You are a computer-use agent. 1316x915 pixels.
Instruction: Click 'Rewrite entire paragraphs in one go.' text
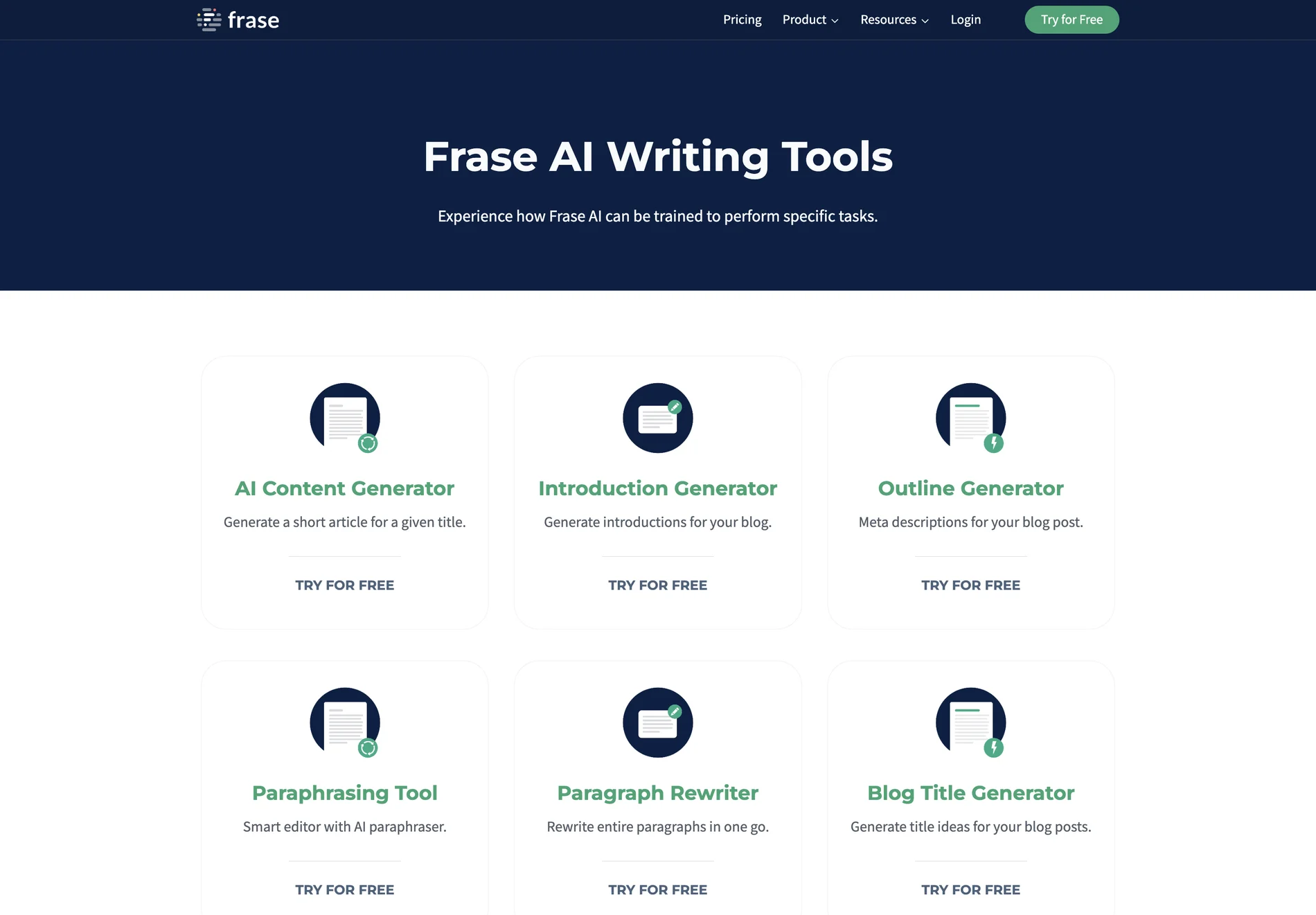point(658,827)
